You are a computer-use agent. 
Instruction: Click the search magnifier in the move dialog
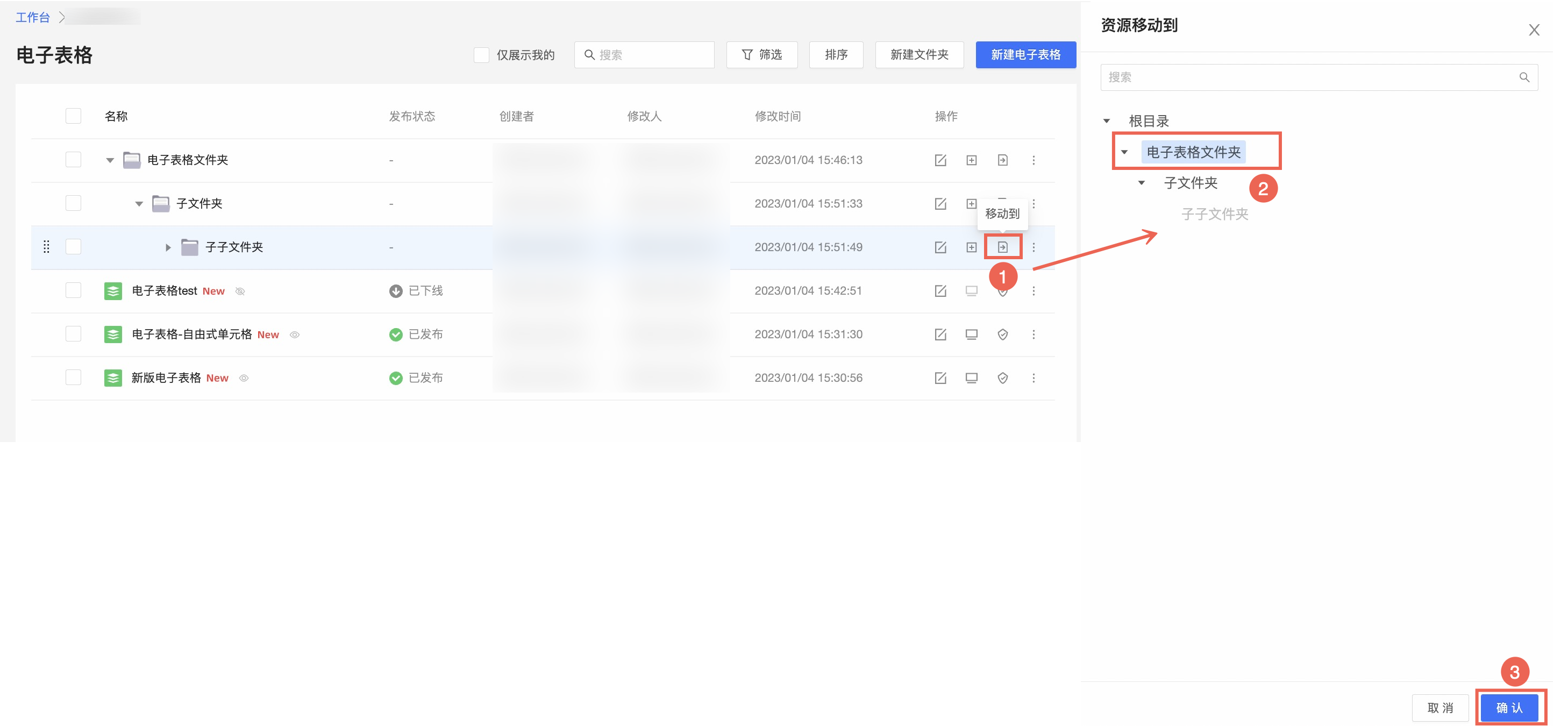point(1524,77)
